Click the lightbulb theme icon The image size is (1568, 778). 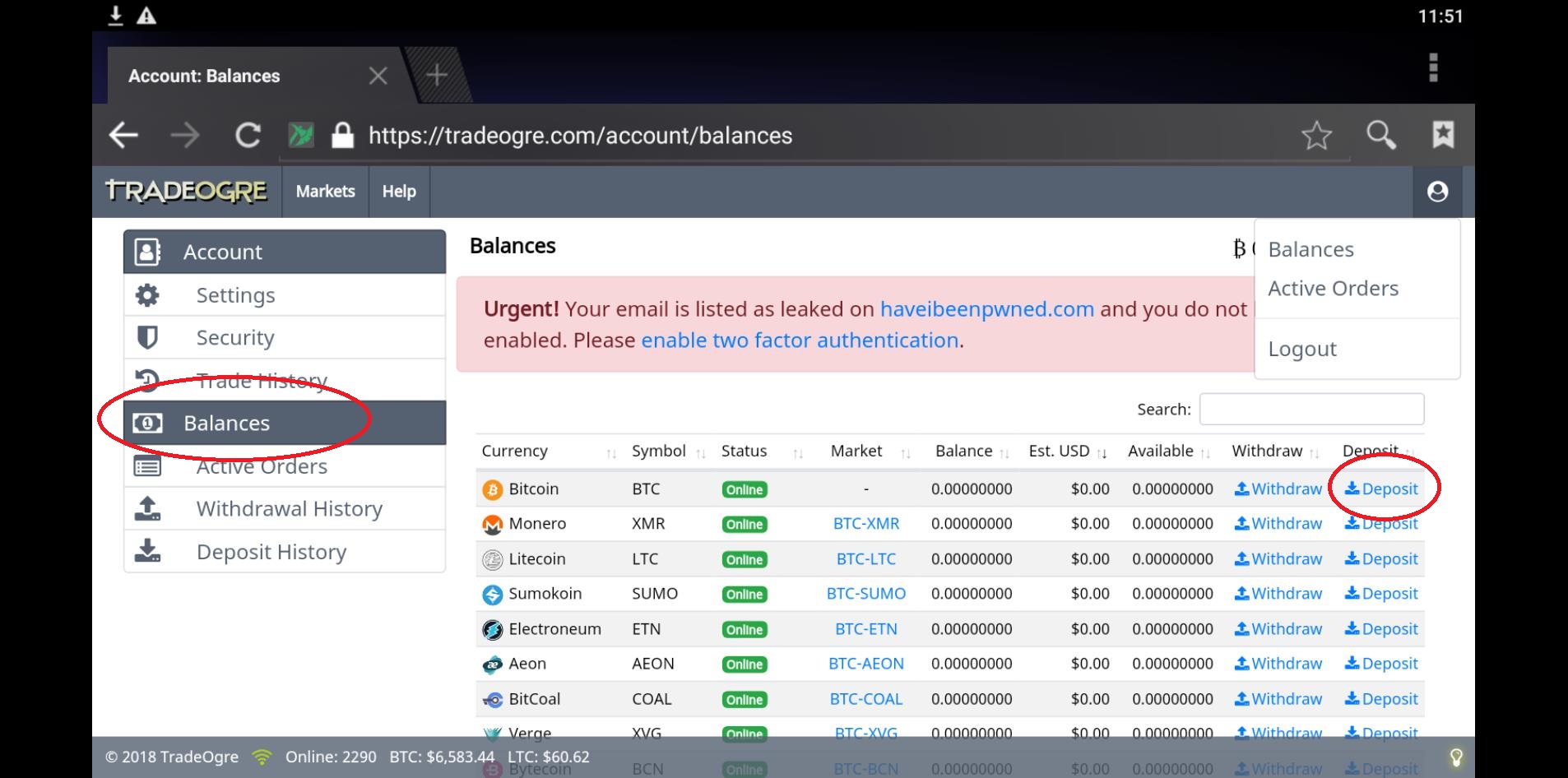click(x=1455, y=757)
